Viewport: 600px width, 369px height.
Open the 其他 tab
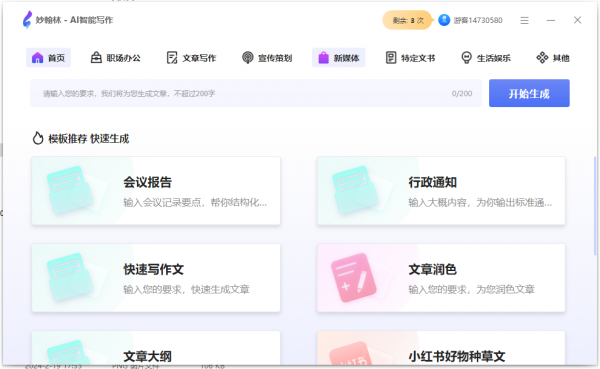point(553,58)
